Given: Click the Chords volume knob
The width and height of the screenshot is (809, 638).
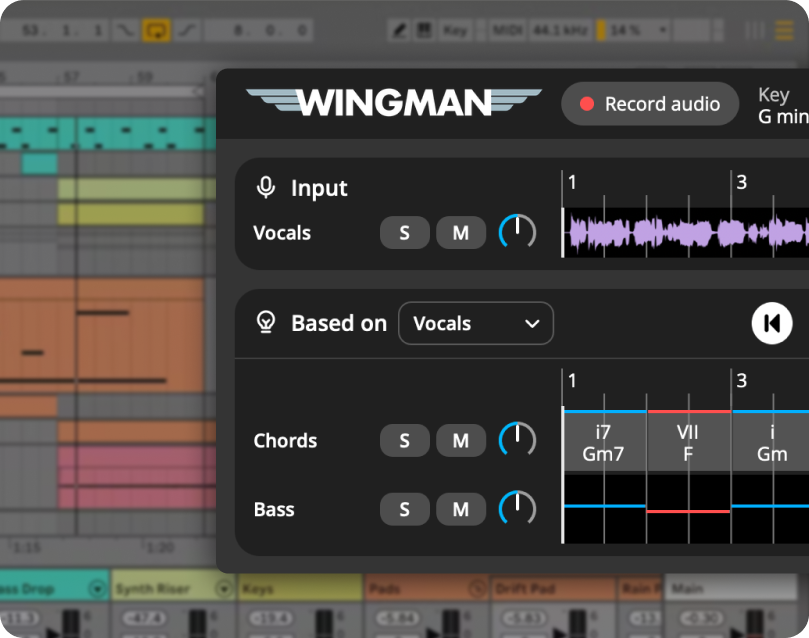Looking at the screenshot, I should click(517, 440).
